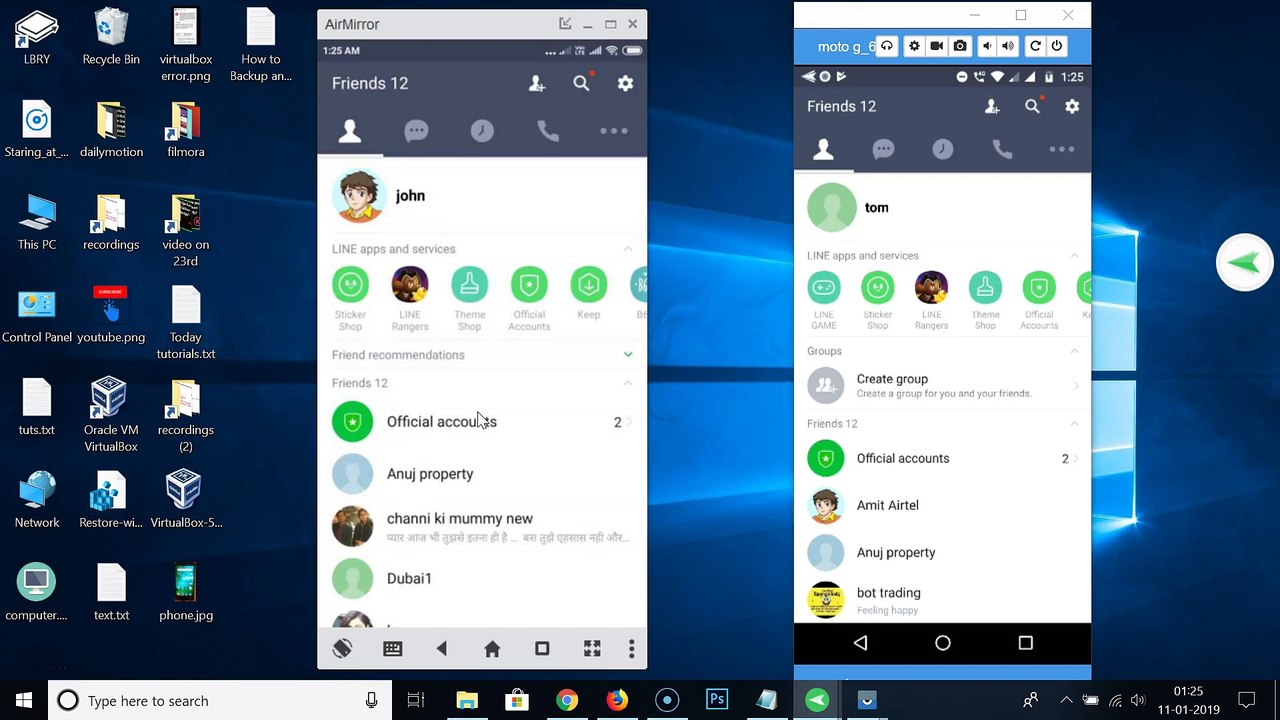This screenshot has height=720, width=1280.
Task: Open Anuj property contact in AirMirror window
Action: [482, 474]
